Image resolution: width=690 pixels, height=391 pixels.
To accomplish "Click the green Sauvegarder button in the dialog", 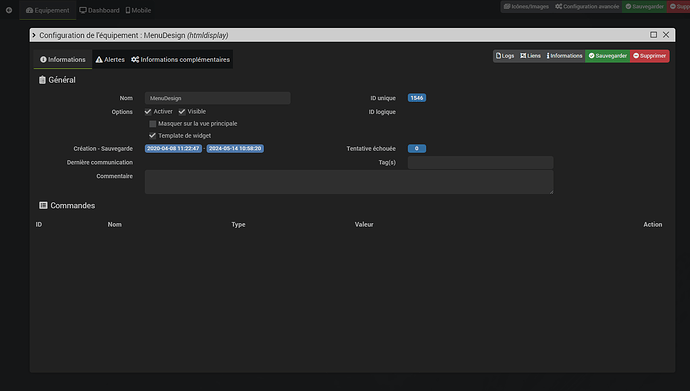I will click(607, 56).
